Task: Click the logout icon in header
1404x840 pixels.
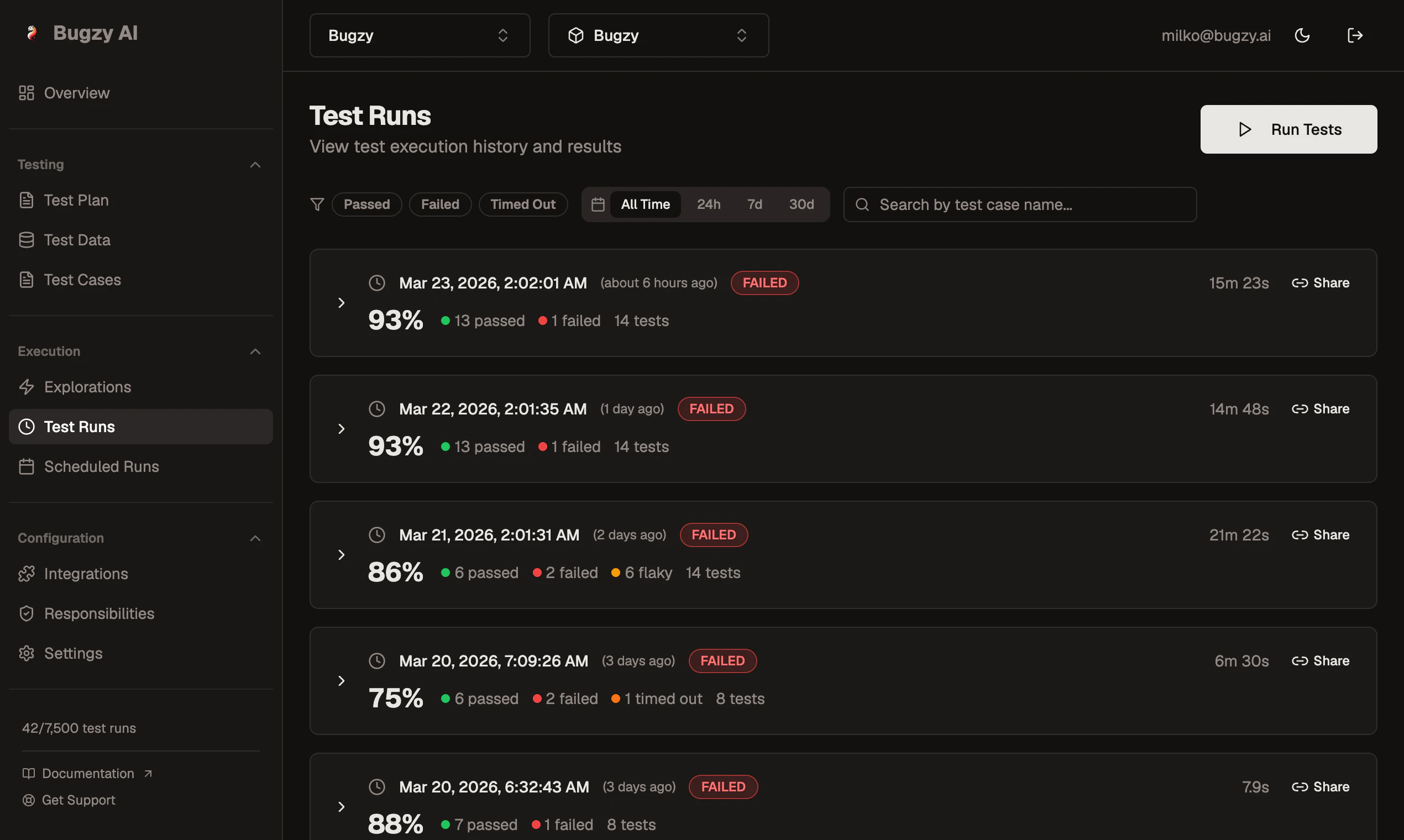Action: pyautogui.click(x=1355, y=35)
